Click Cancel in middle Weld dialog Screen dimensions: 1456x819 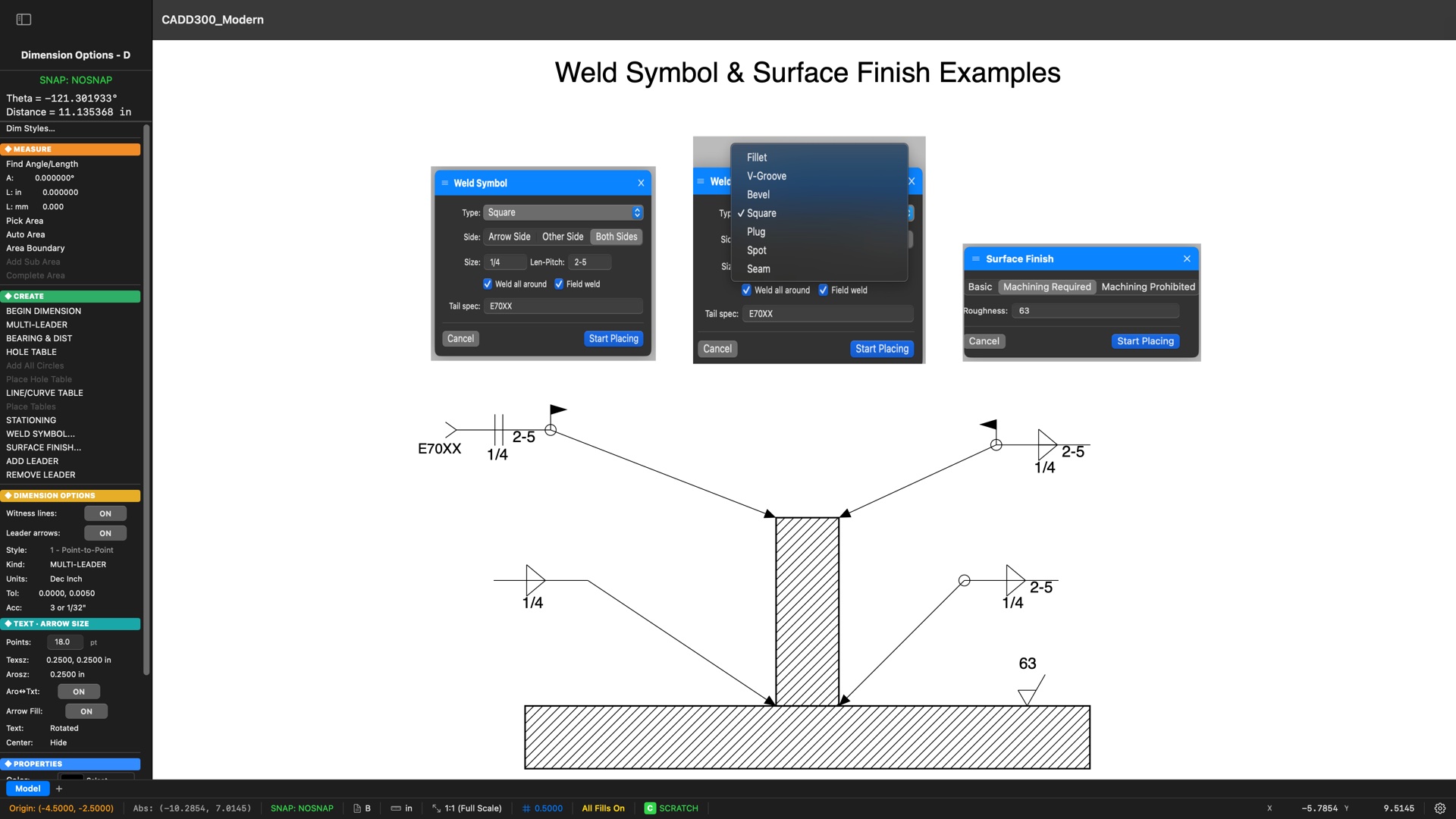coord(717,349)
